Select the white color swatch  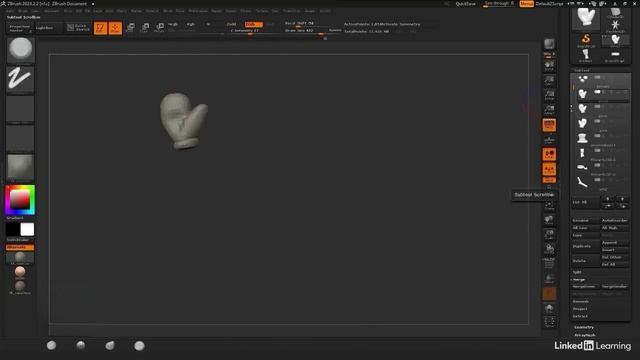click(x=27, y=229)
